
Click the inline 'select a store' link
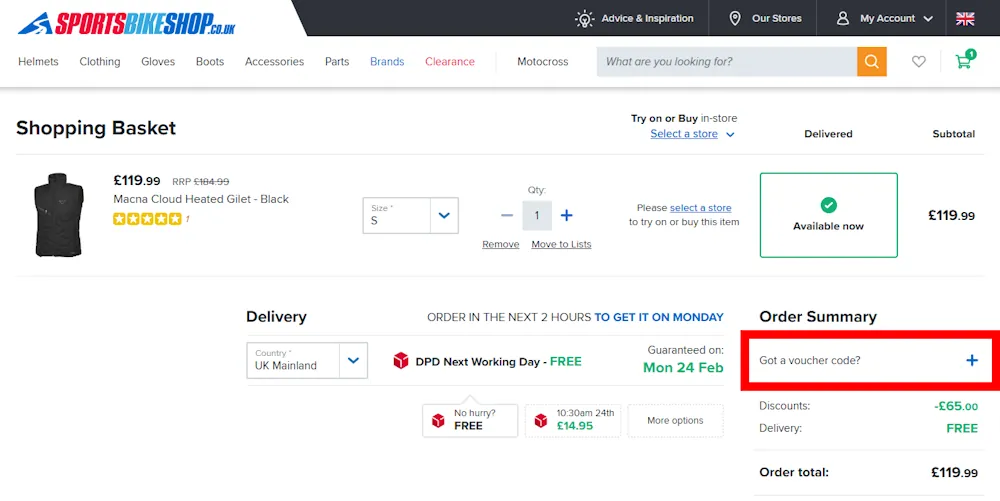click(700, 208)
